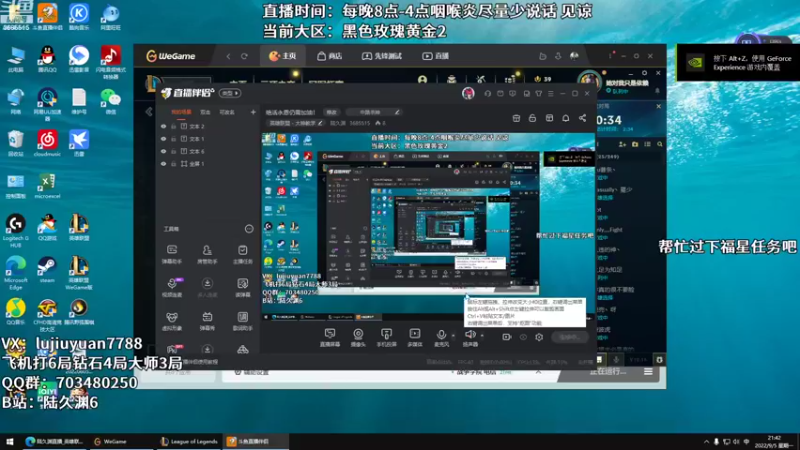Open the settings gear in streaming app
The height and width of the screenshot is (450, 800).
[x=539, y=337]
